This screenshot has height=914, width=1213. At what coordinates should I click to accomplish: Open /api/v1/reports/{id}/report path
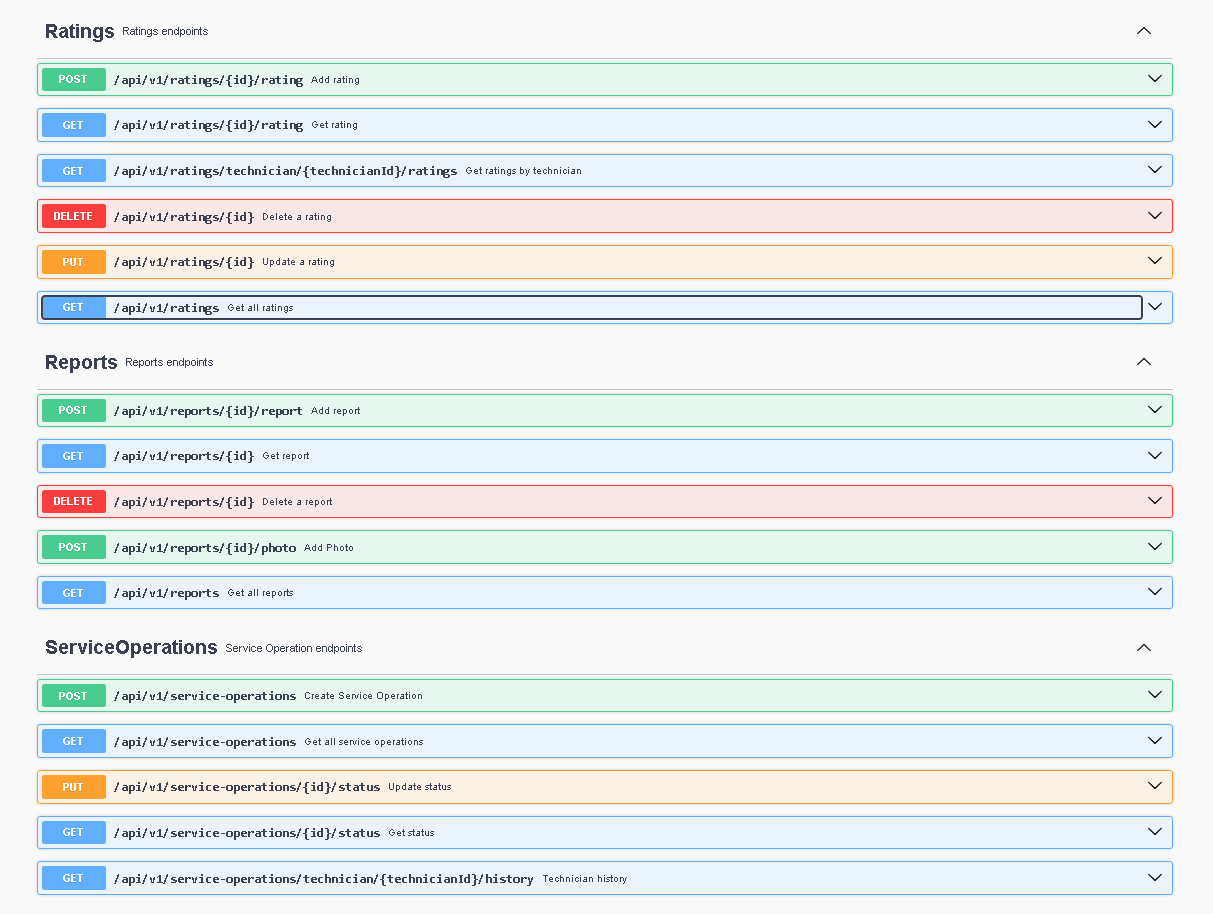208,411
